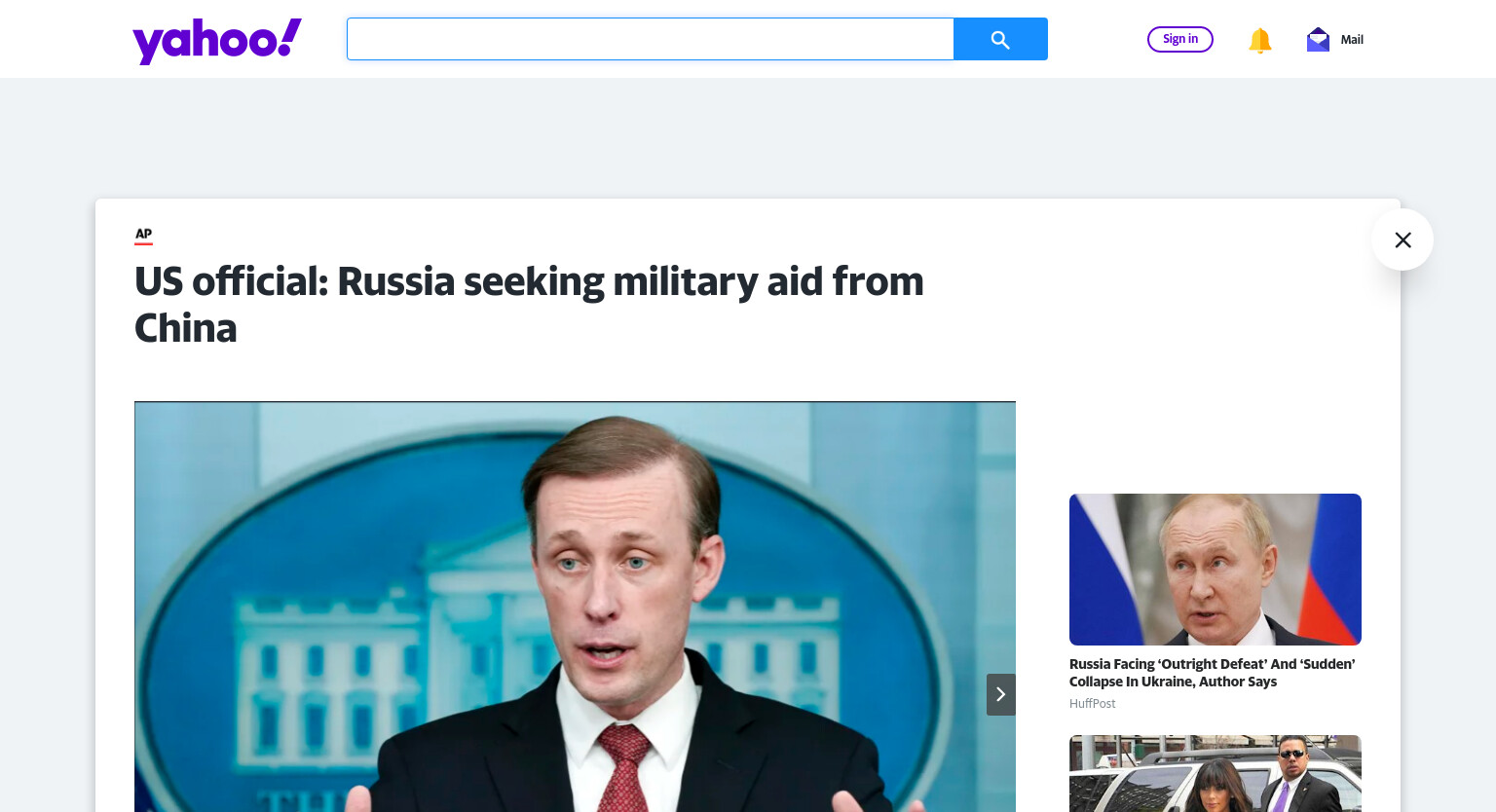
Task: Click the AP source logo
Action: pyautogui.click(x=143, y=235)
